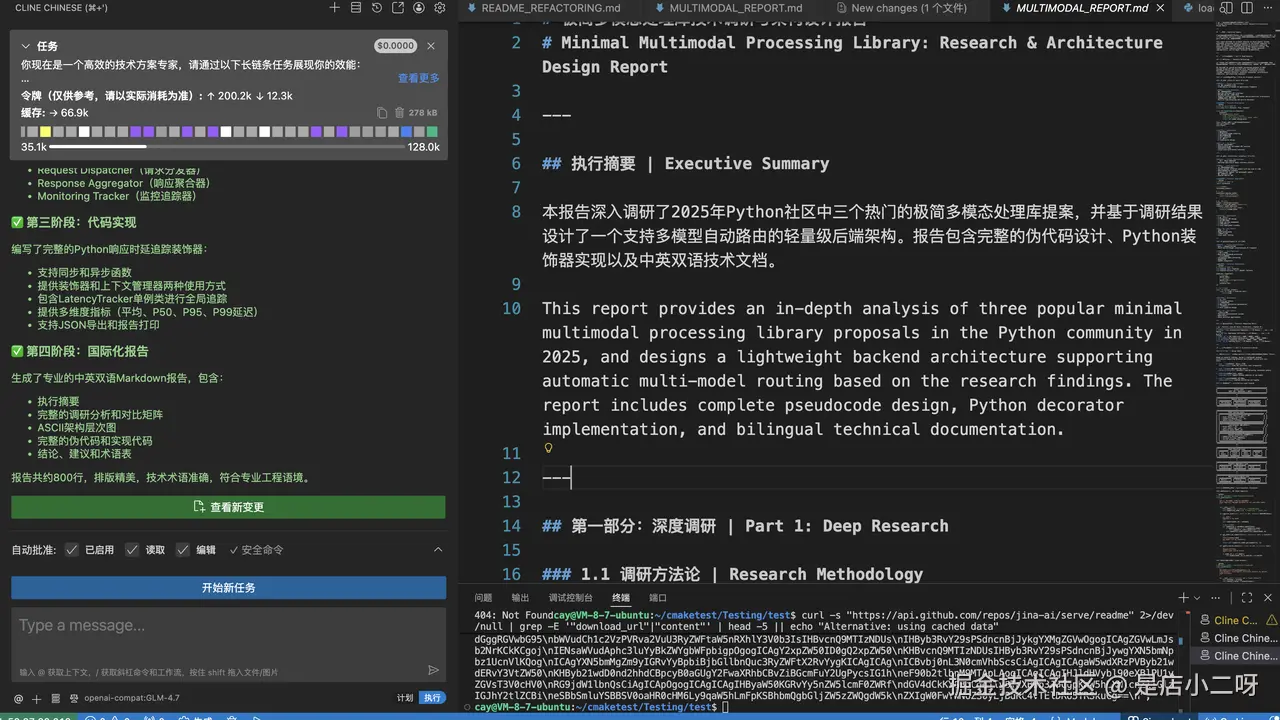Toggle the 编辑 auto-approve checkbox

pyautogui.click(x=182, y=550)
